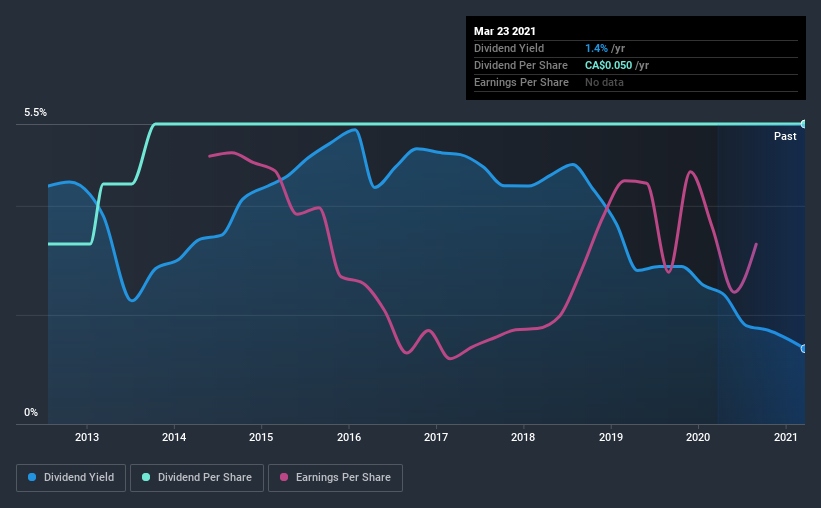
Task: Click the 2021 x-axis label
Action: pyautogui.click(x=785, y=437)
